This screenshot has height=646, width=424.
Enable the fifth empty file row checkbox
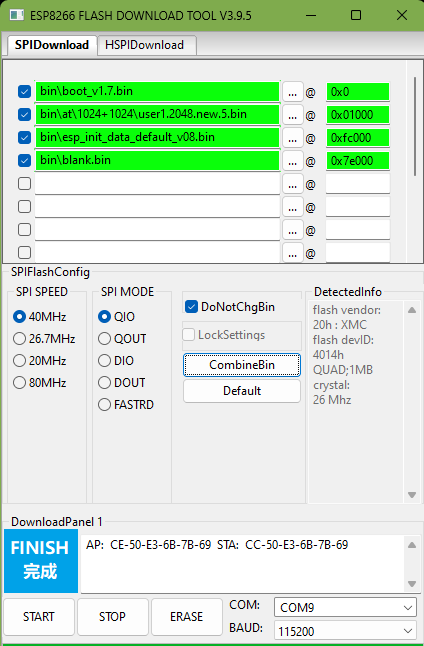tap(24, 183)
